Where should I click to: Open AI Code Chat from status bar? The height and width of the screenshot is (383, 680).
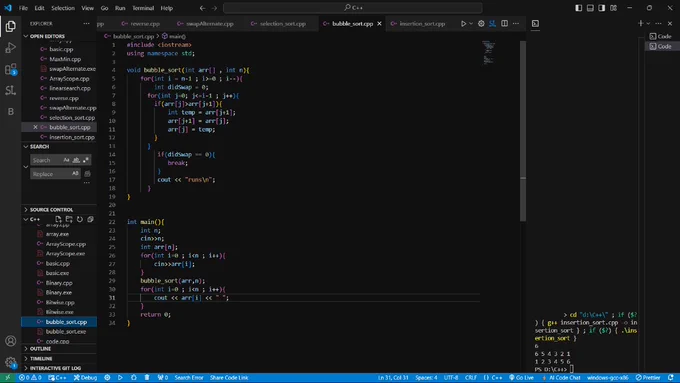(x=561, y=377)
